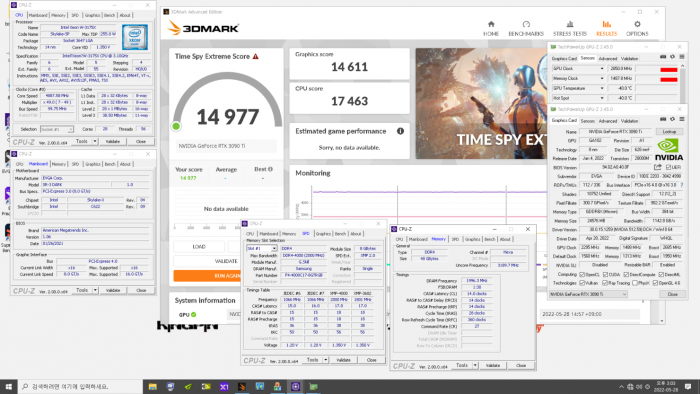Click the GPU-Z BIOS share export icon
700x394 pixels.
pos(658,167)
